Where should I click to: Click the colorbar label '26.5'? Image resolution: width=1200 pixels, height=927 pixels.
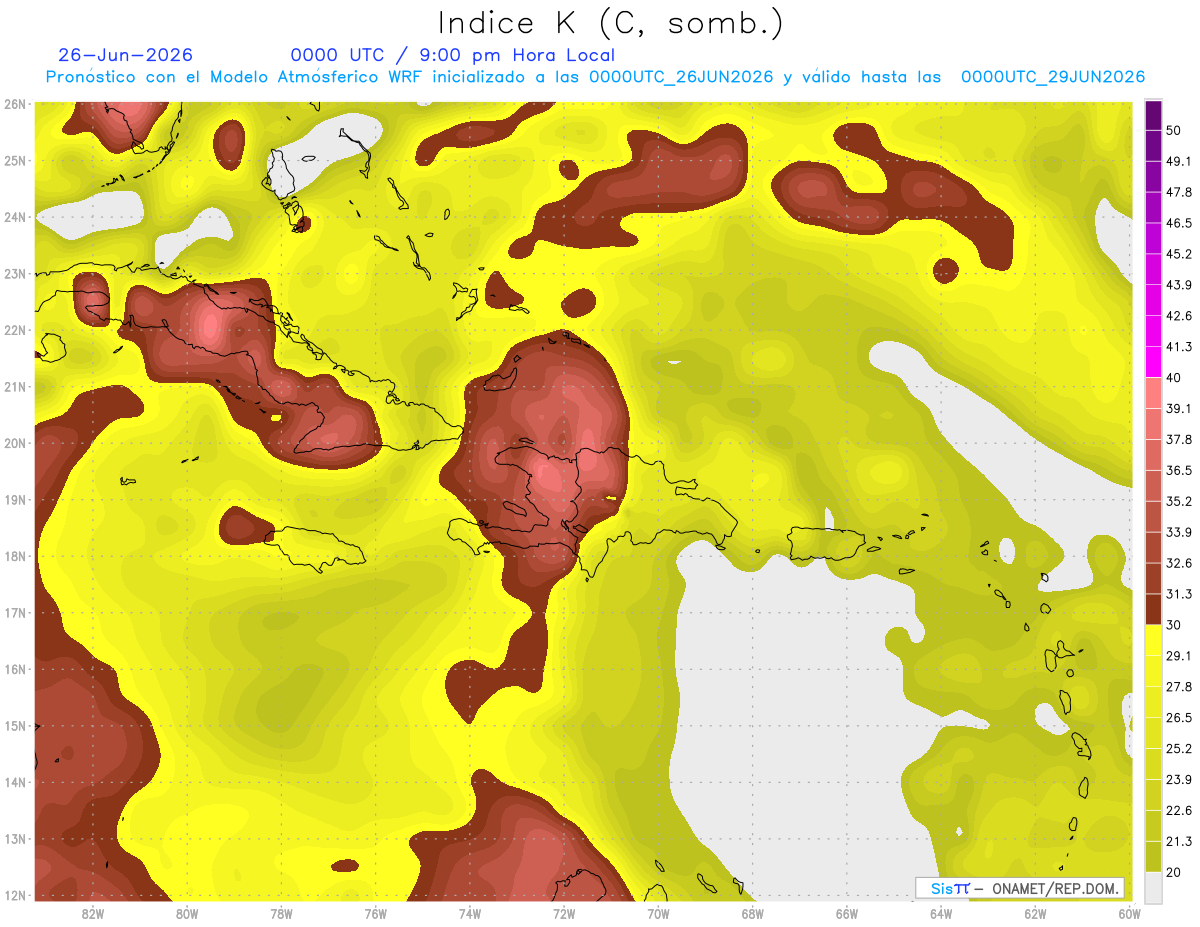click(1179, 717)
